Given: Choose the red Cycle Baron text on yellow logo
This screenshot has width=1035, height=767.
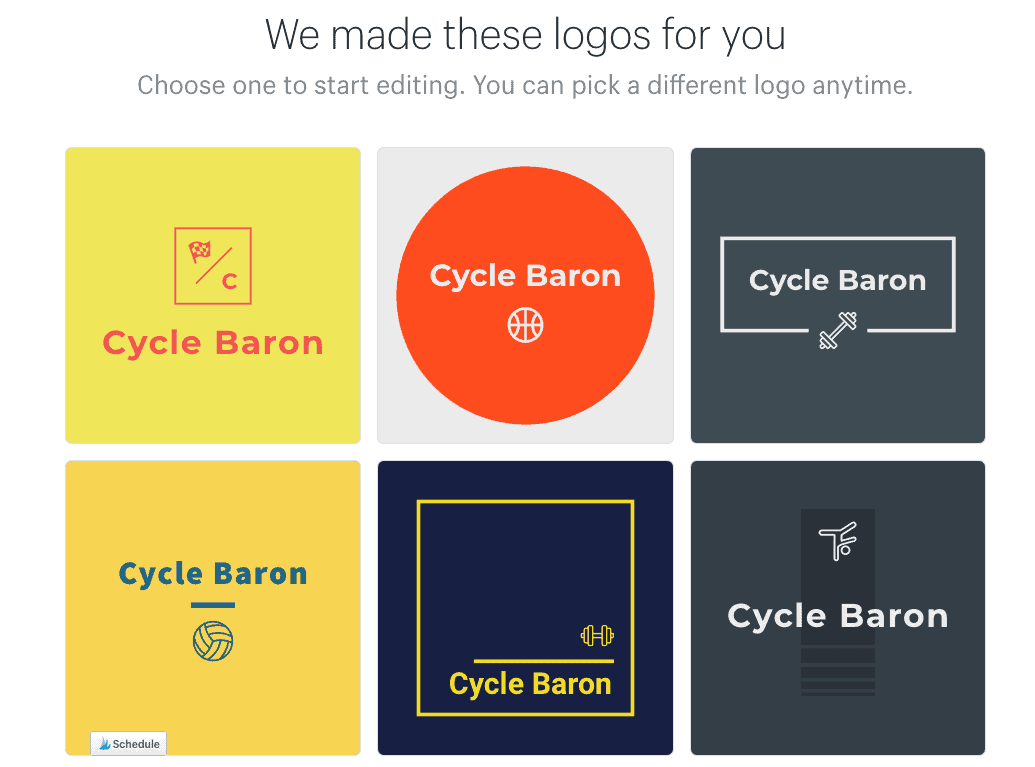Looking at the screenshot, I should 213,343.
